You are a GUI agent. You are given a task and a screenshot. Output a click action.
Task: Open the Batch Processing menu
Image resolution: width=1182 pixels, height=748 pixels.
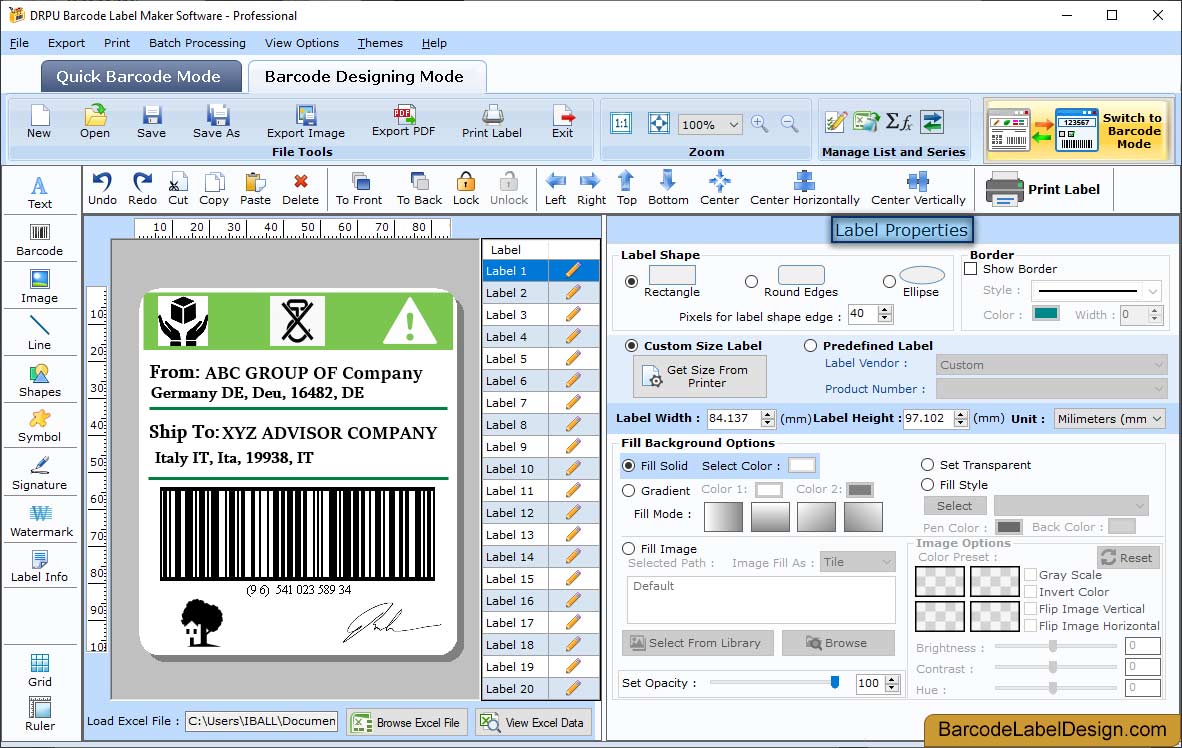pyautogui.click(x=198, y=43)
